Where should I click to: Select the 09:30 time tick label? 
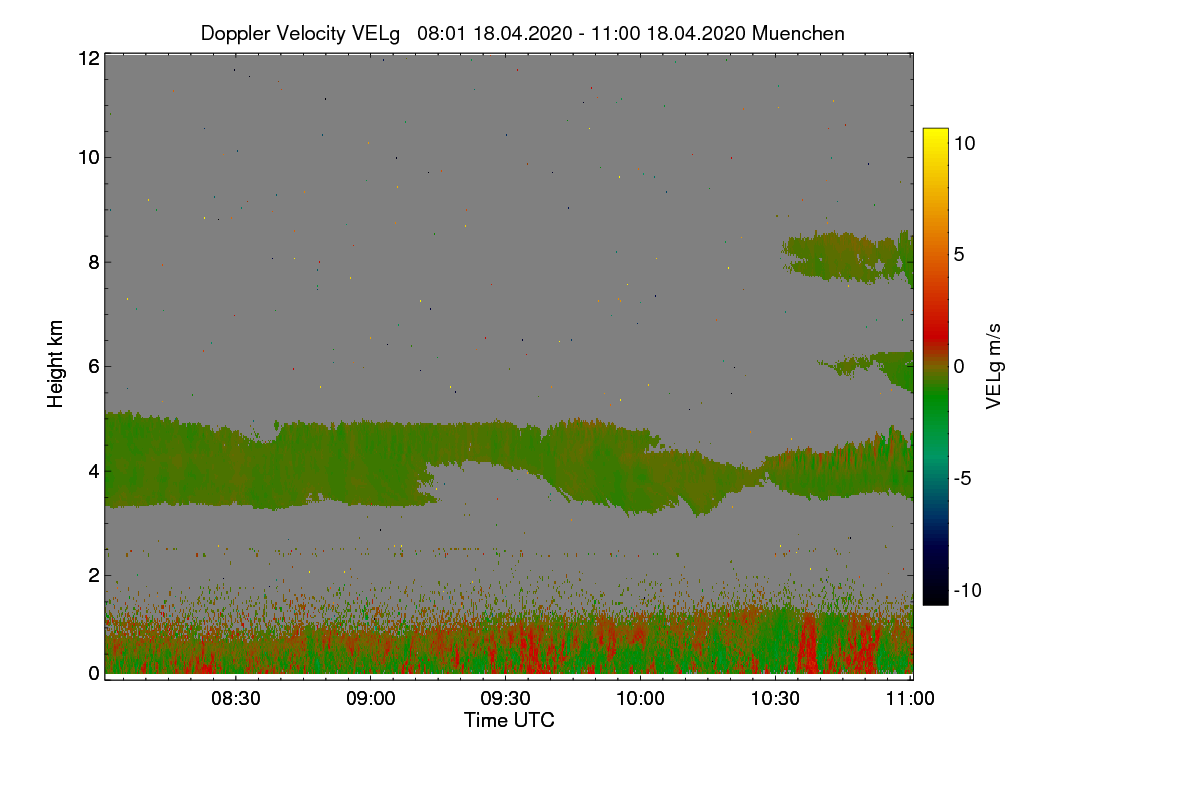click(x=506, y=699)
